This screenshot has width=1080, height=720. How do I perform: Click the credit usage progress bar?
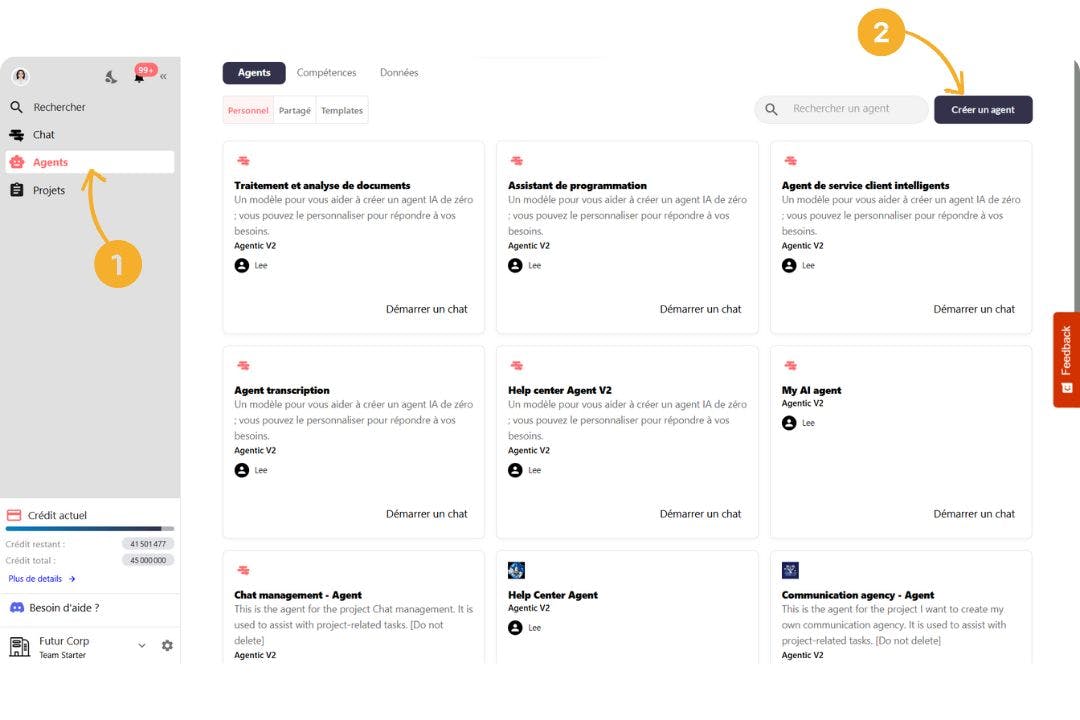90,528
